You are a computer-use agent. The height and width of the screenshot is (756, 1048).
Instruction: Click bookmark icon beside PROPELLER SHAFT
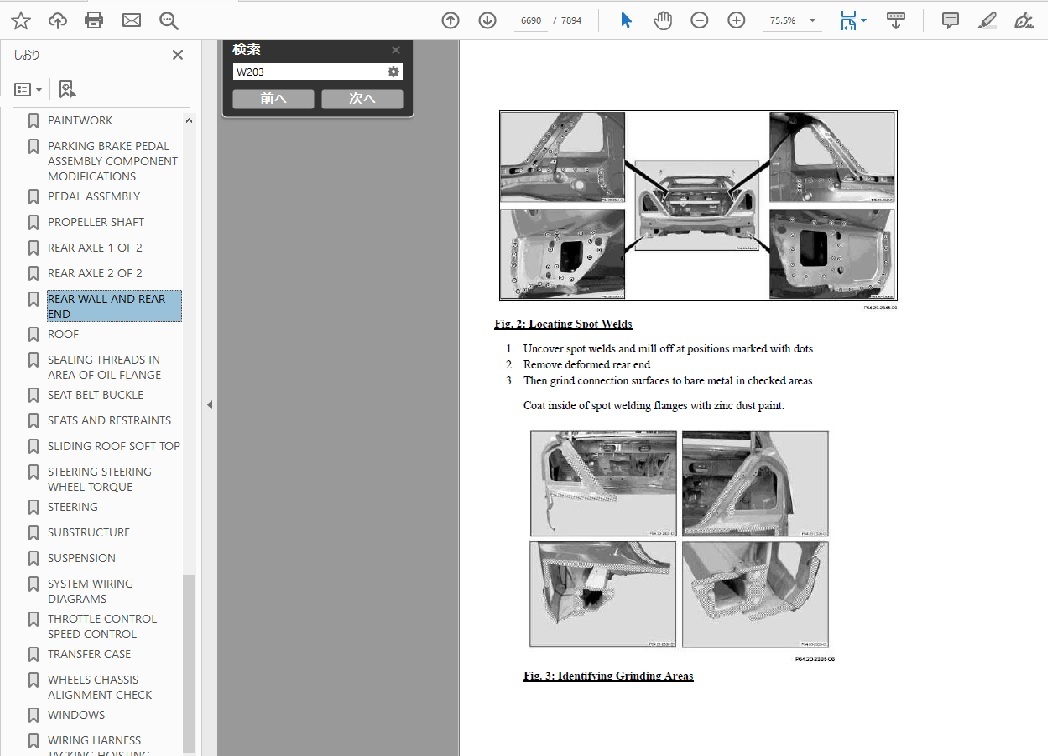click(x=33, y=222)
